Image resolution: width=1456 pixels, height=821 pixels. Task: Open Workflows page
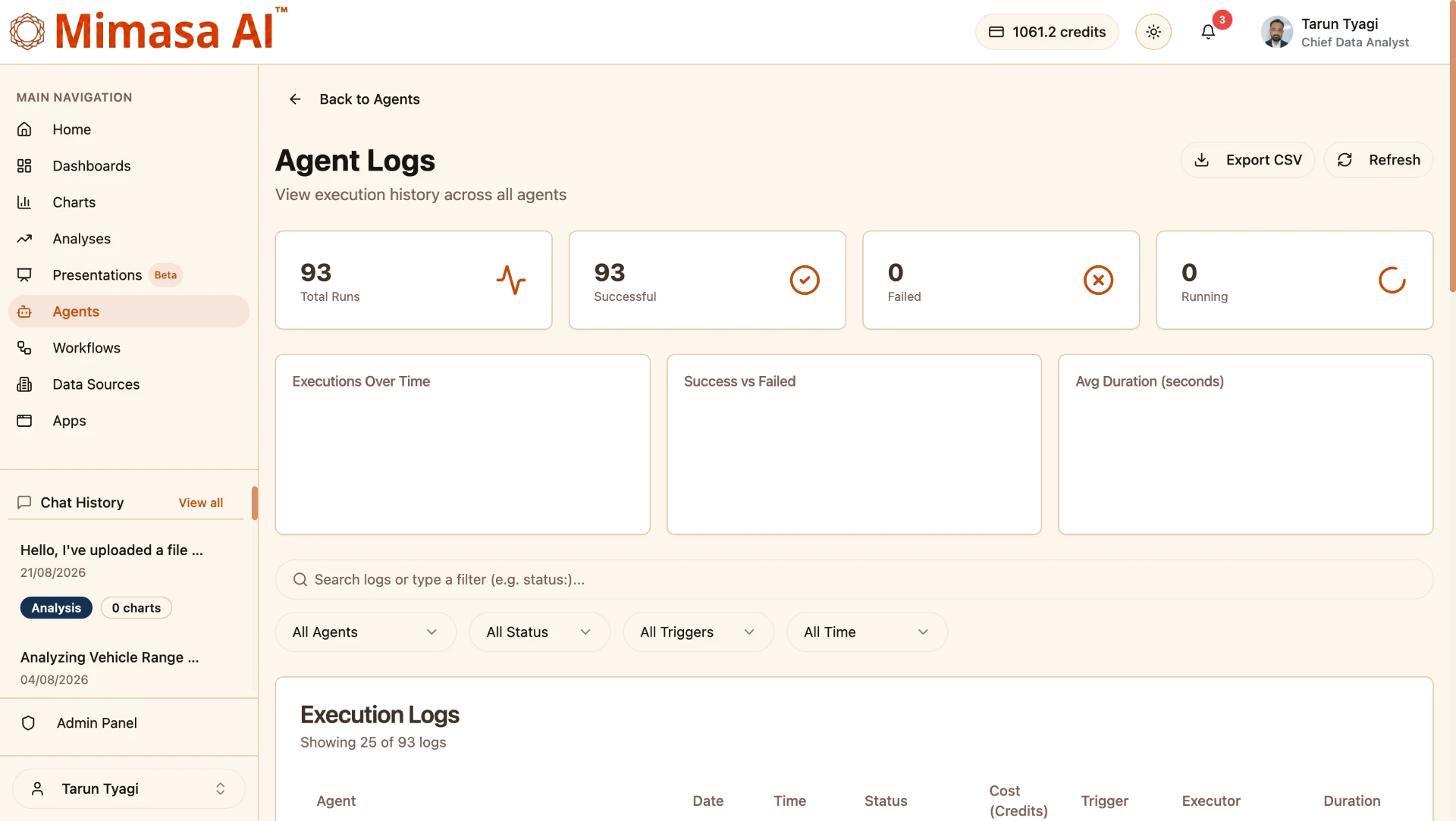pos(129,348)
